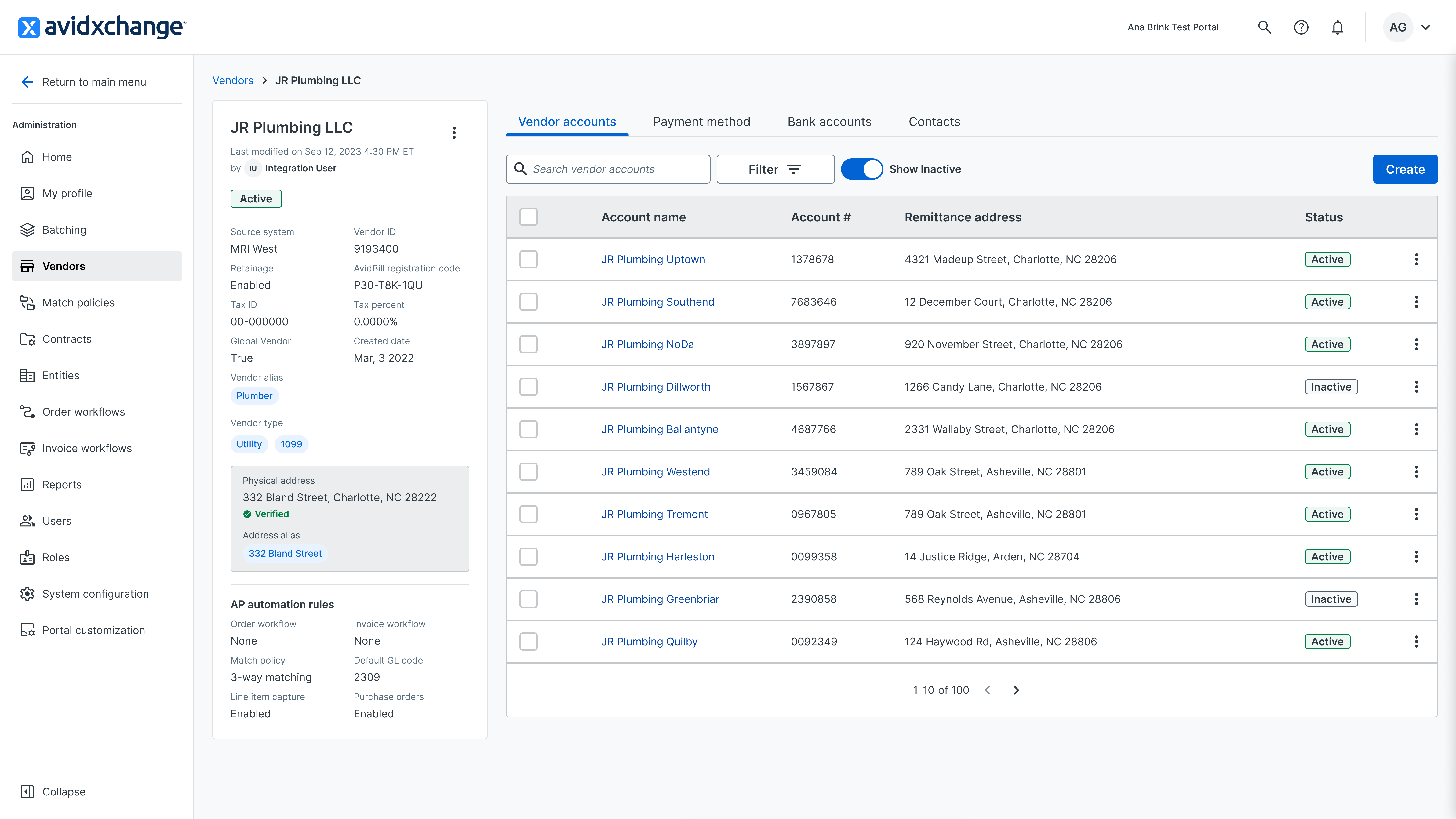Check the select-all header checkbox
The width and height of the screenshot is (1456, 819).
pyautogui.click(x=529, y=217)
